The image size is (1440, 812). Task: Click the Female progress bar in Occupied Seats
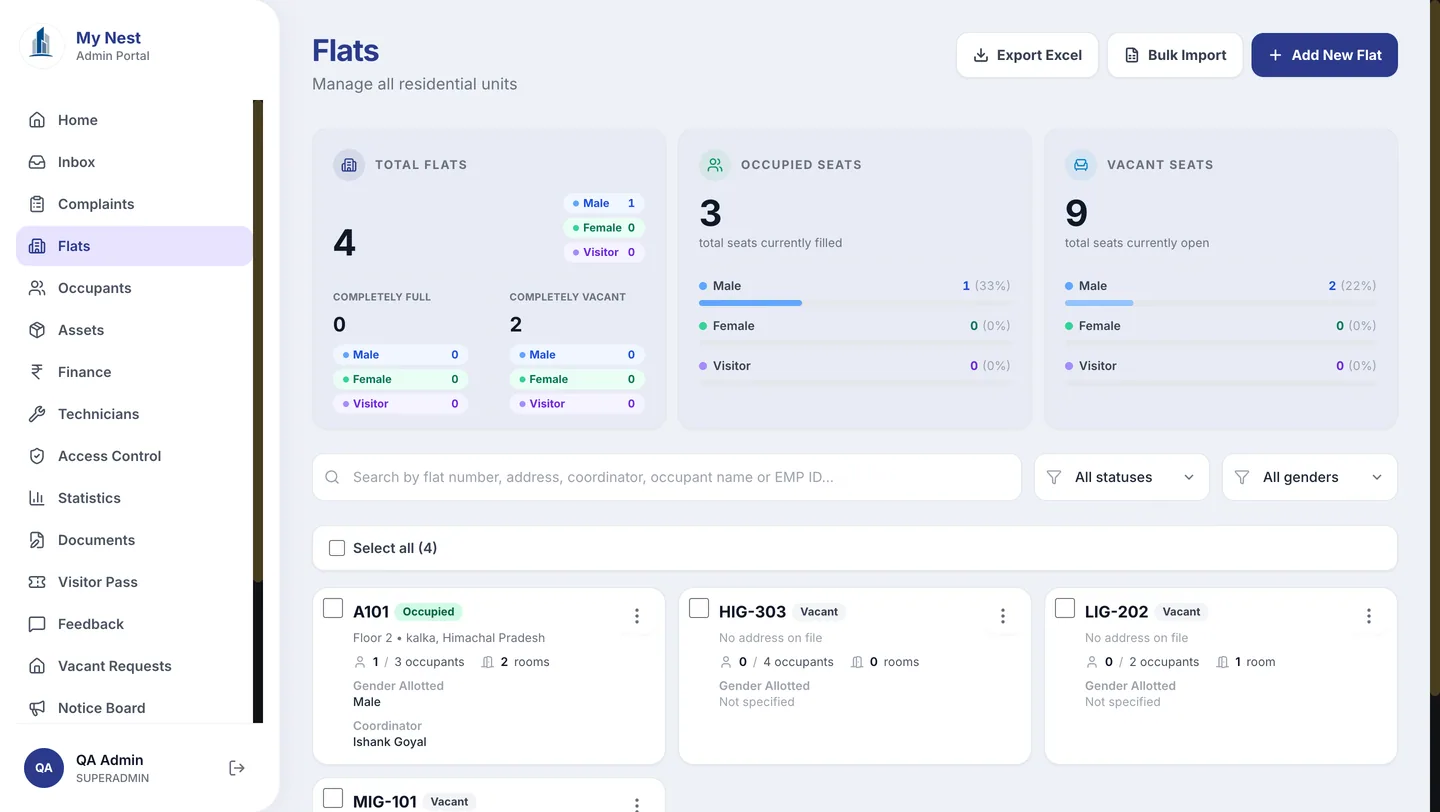tap(855, 343)
